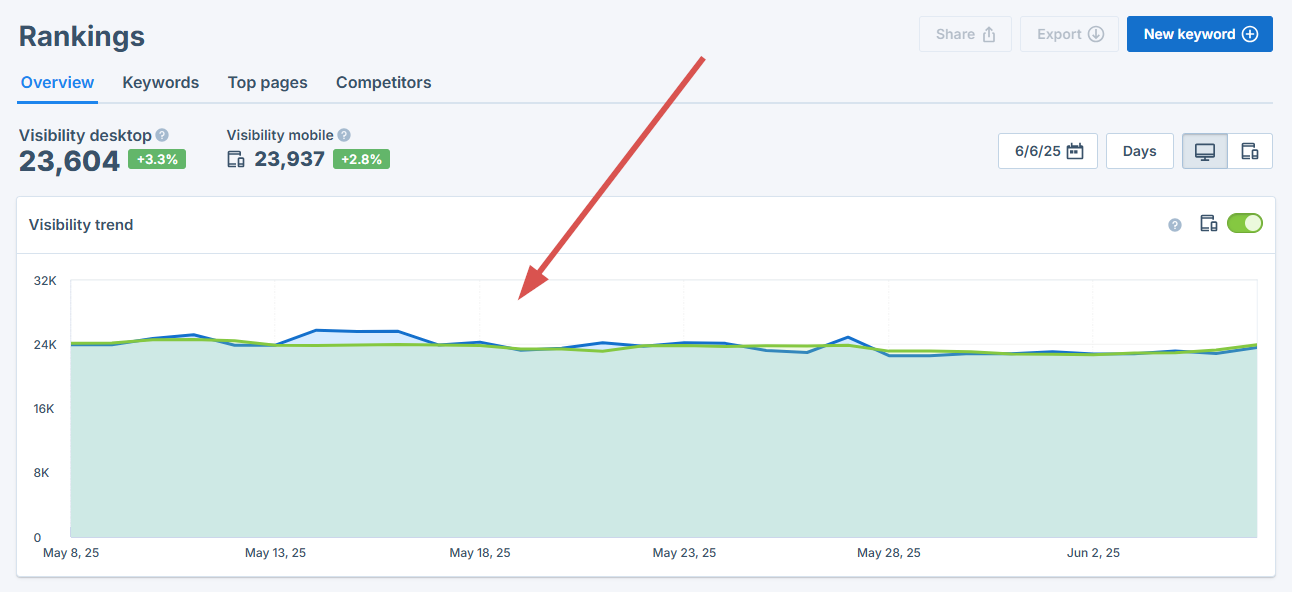Image resolution: width=1292 pixels, height=592 pixels.
Task: Select the desktop monitor icon in device switcher
Action: point(1204,150)
